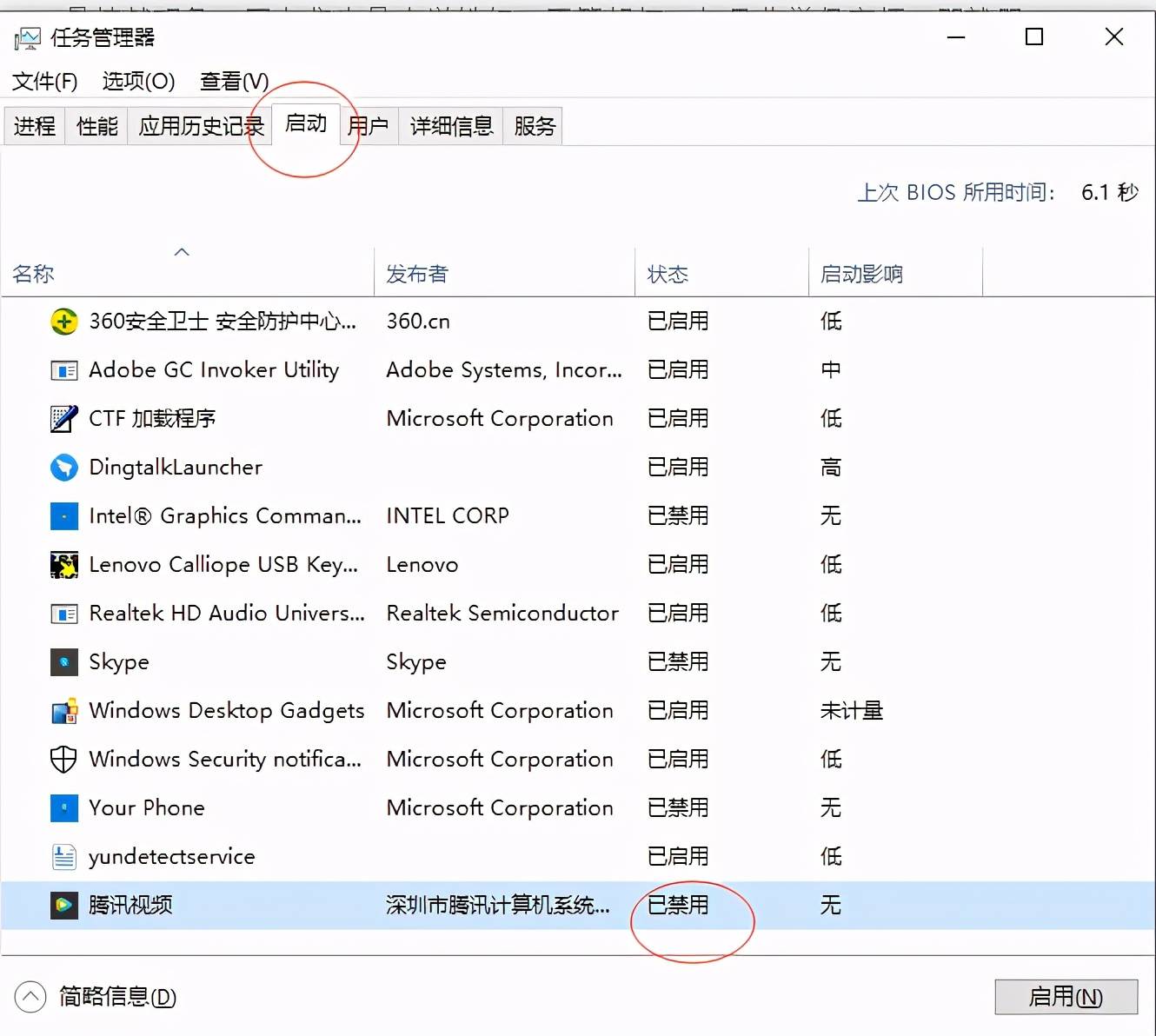Click the Task Manager title bar icon
The height and width of the screenshot is (1036, 1156).
[x=28, y=38]
